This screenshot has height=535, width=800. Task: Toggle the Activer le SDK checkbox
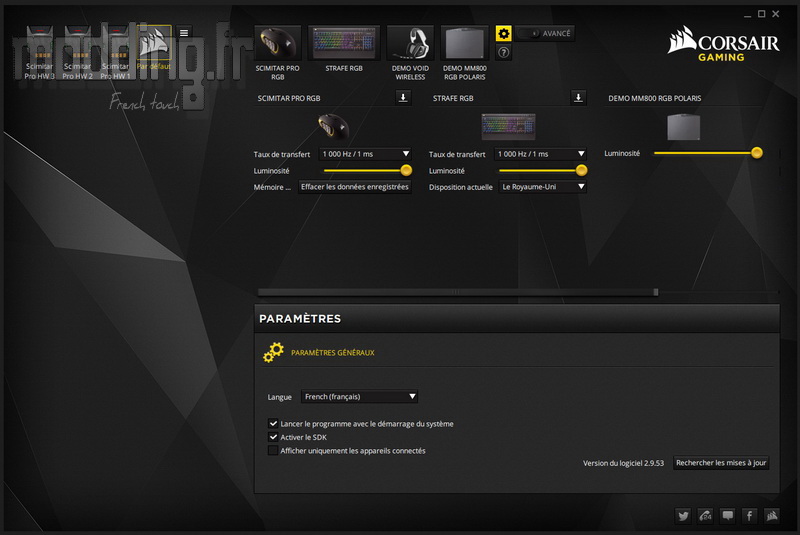point(273,437)
